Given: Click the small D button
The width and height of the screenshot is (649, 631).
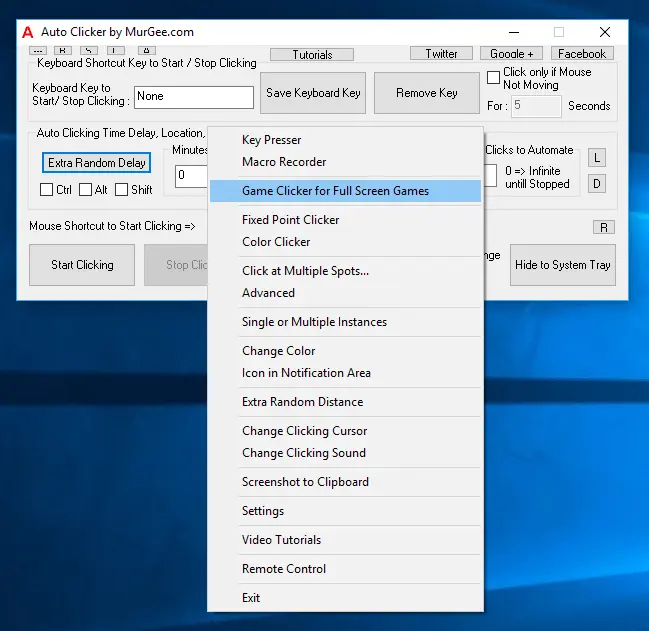Looking at the screenshot, I should point(597,183).
